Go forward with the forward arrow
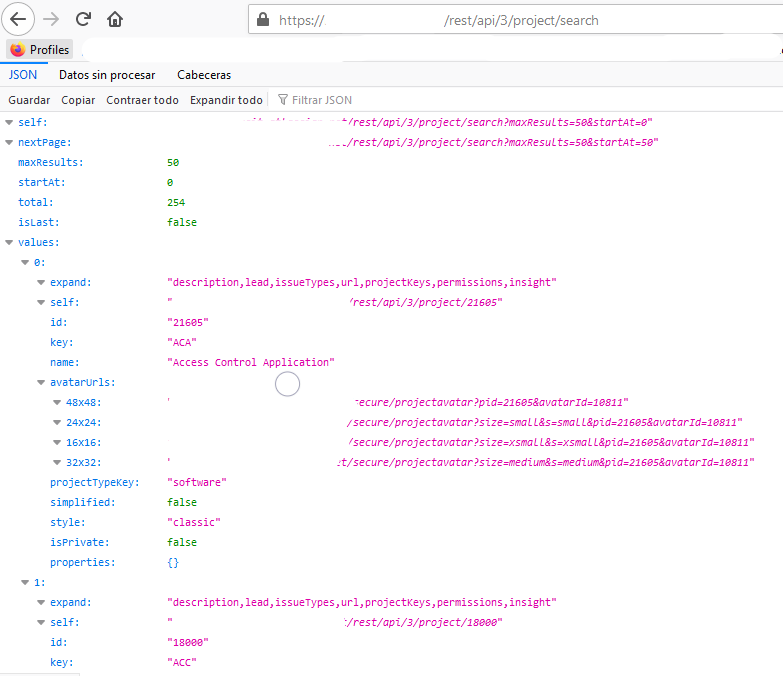Viewport: 783px width, 676px height. click(51, 19)
